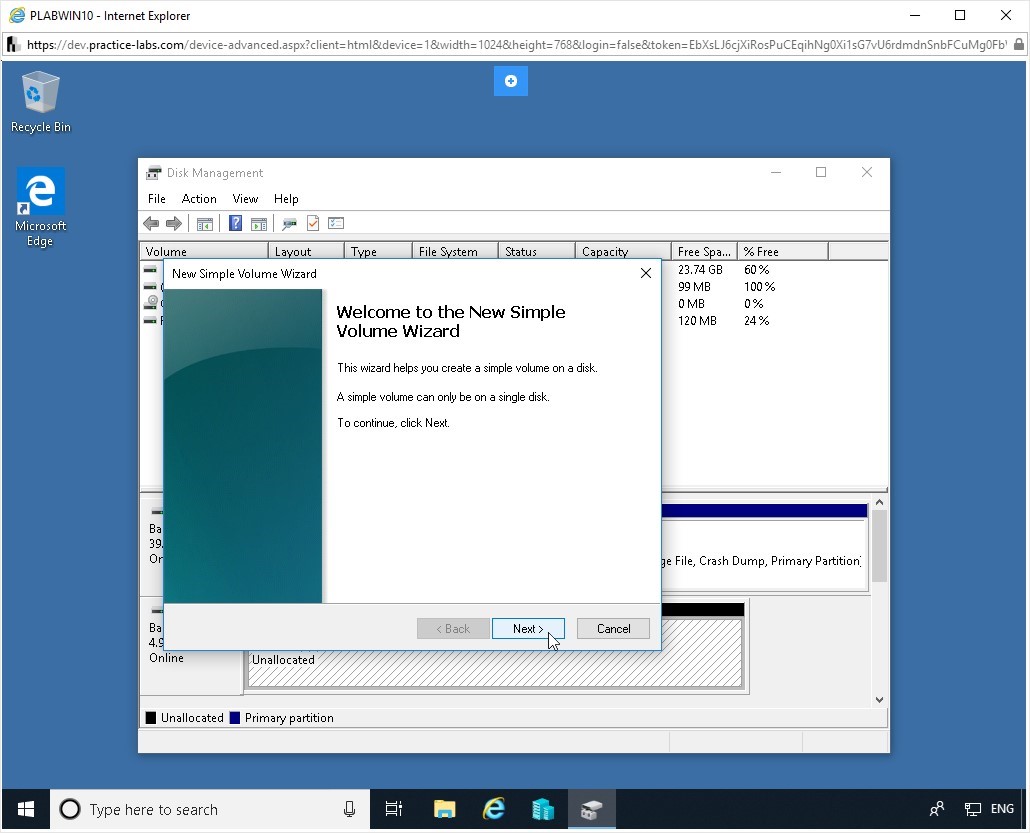Select the Microsoft Edge desktop shortcut

pyautogui.click(x=40, y=208)
